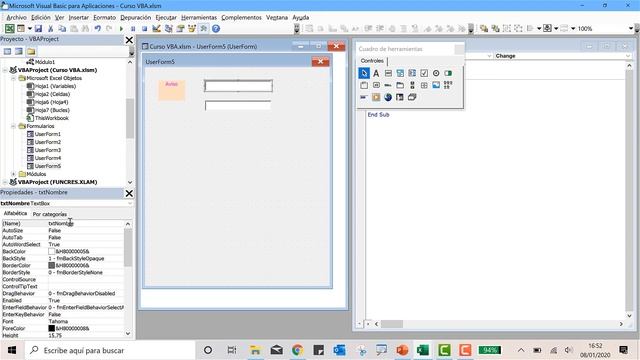Open the Archivo menu

pos(16,18)
